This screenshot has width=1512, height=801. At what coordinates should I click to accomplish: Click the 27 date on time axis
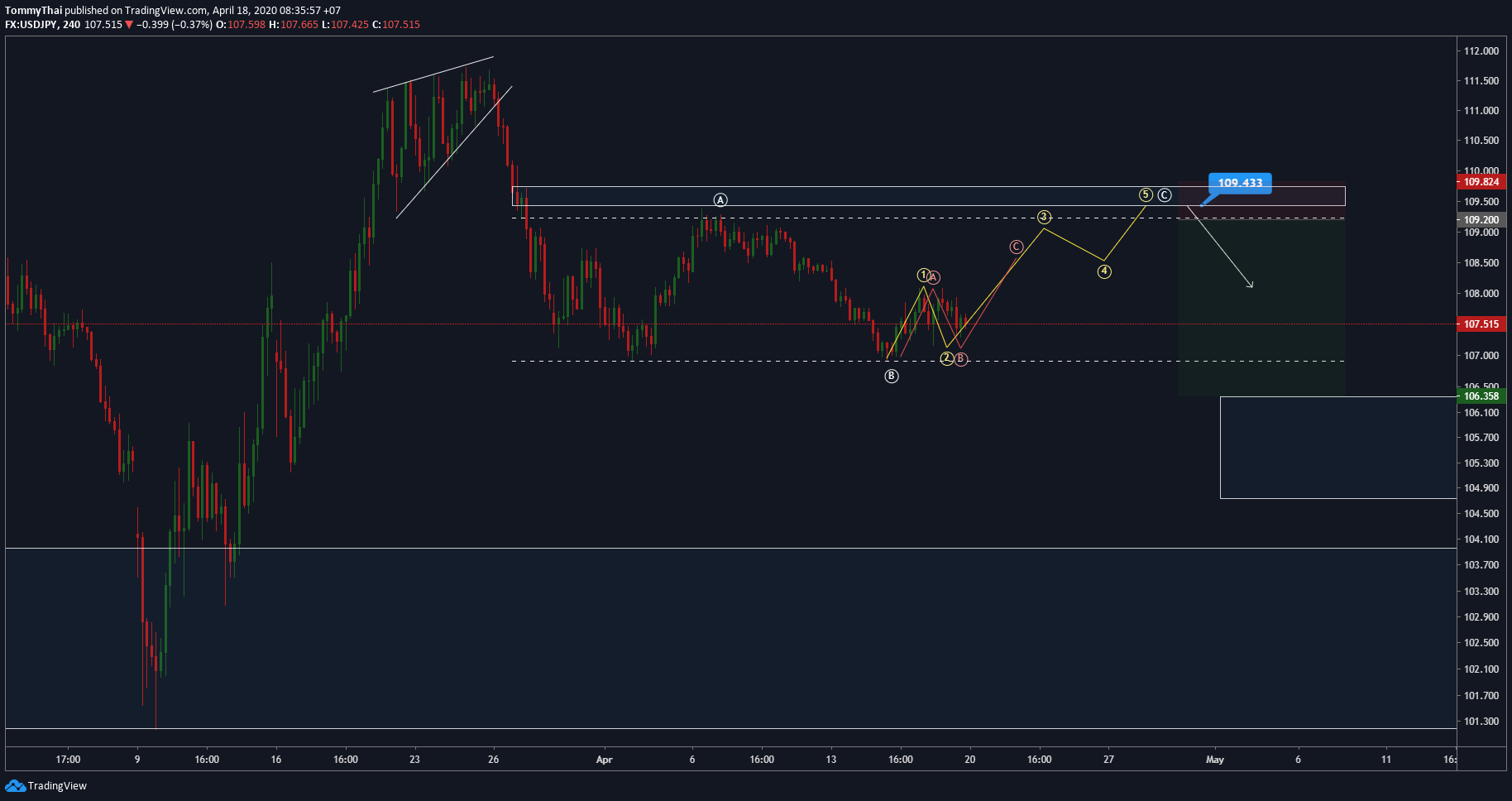(1108, 760)
